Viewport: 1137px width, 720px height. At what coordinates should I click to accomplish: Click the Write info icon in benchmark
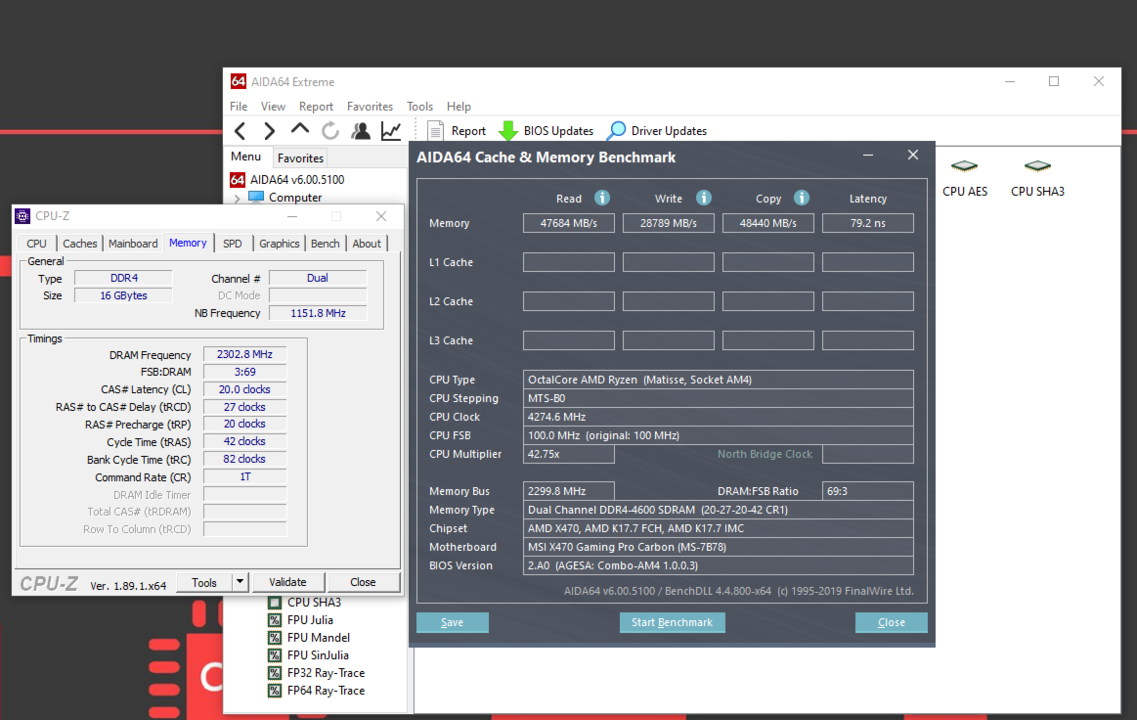(x=703, y=198)
